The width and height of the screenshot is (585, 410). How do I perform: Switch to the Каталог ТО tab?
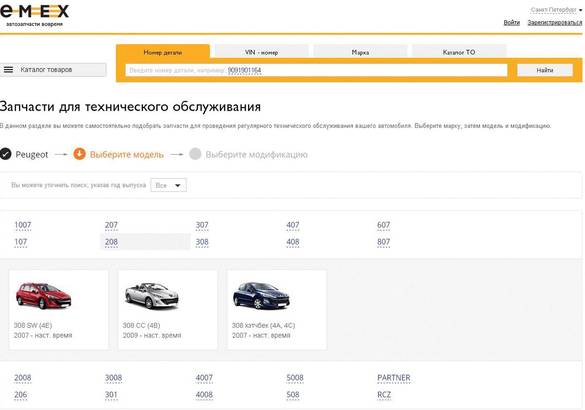pos(459,52)
